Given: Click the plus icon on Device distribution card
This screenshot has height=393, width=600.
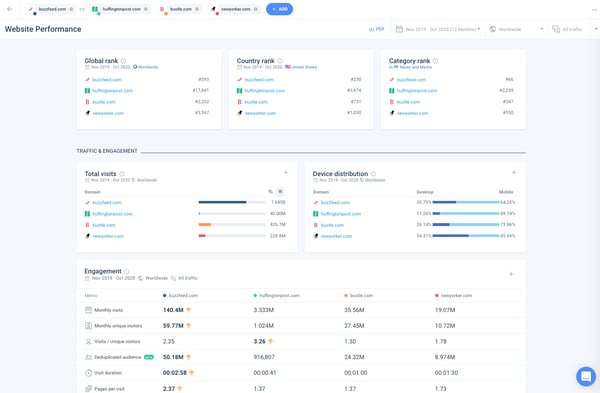Looking at the screenshot, I should [514, 173].
